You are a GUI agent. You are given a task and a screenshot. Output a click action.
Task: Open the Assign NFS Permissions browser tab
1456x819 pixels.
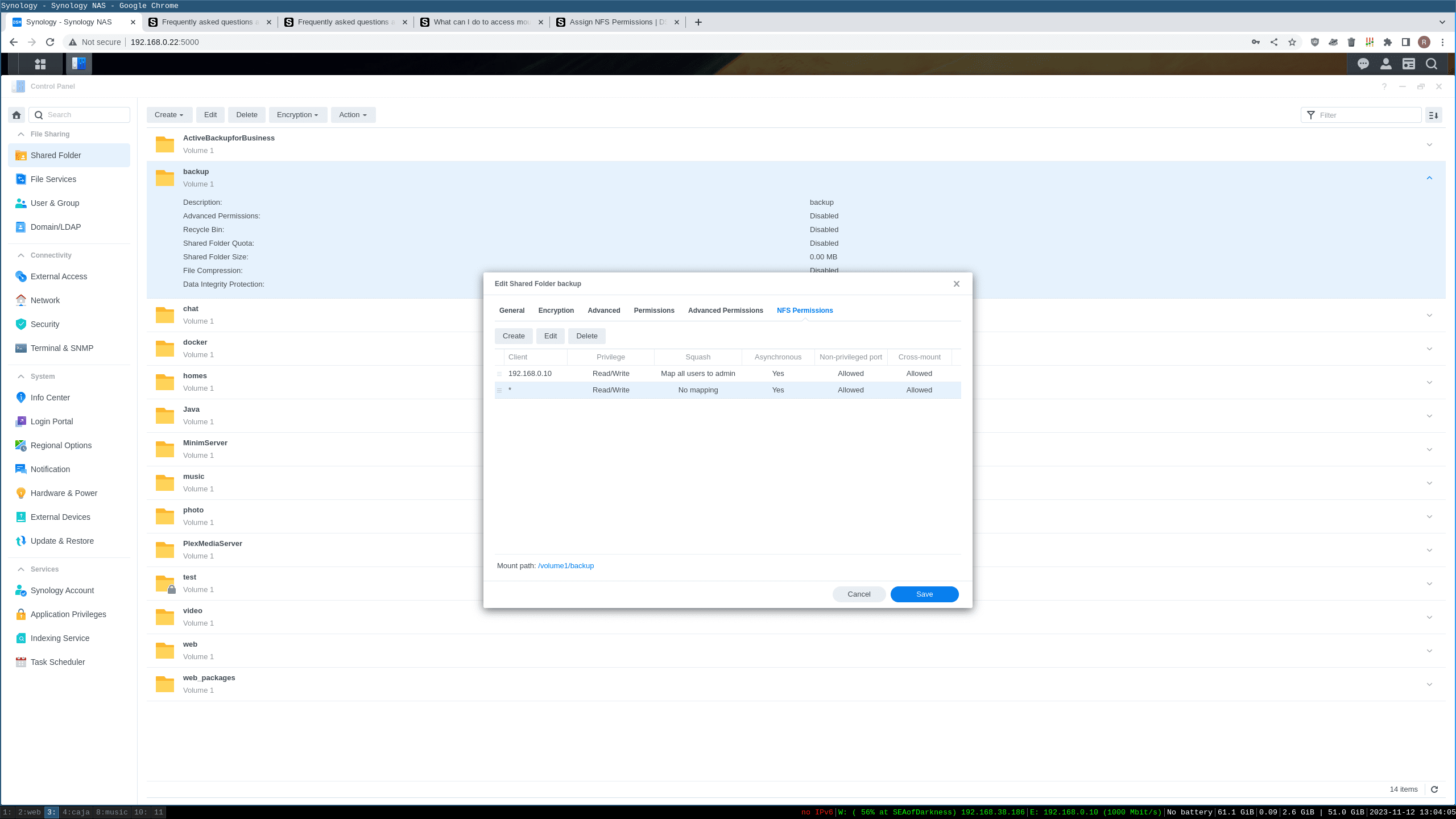point(618,22)
